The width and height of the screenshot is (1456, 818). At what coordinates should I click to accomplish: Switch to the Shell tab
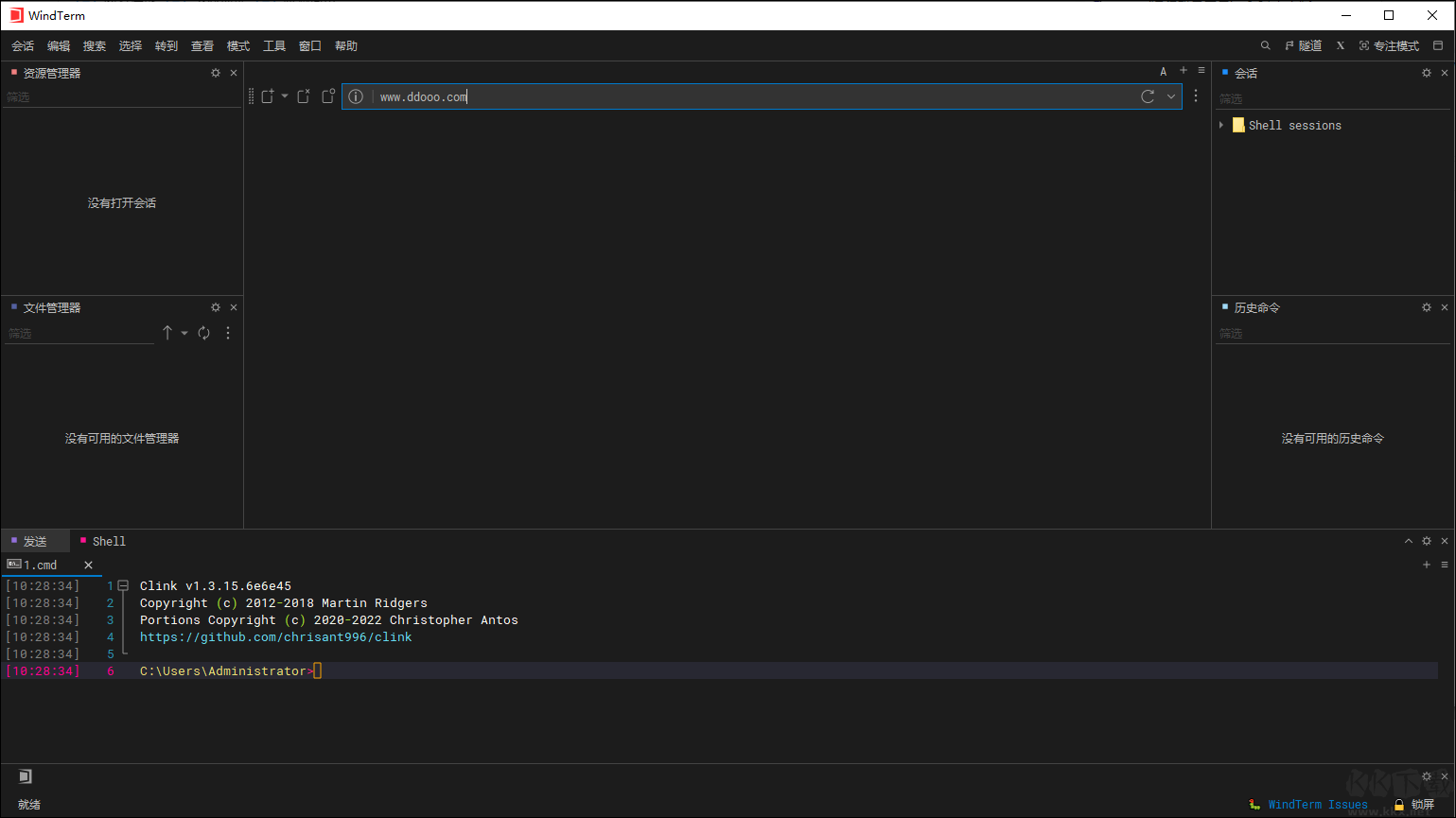108,542
